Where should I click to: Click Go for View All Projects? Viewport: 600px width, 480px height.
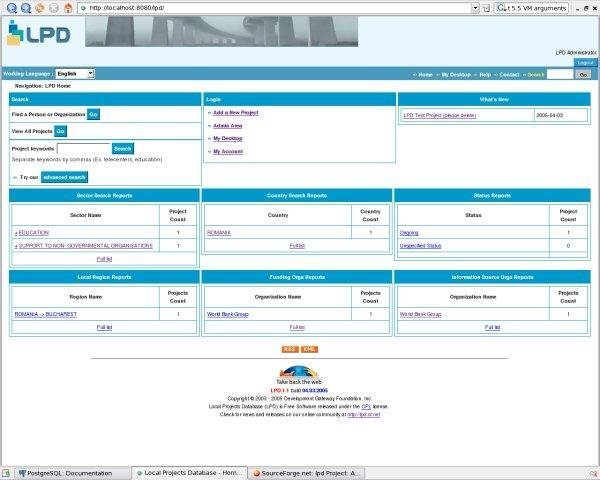[60, 131]
